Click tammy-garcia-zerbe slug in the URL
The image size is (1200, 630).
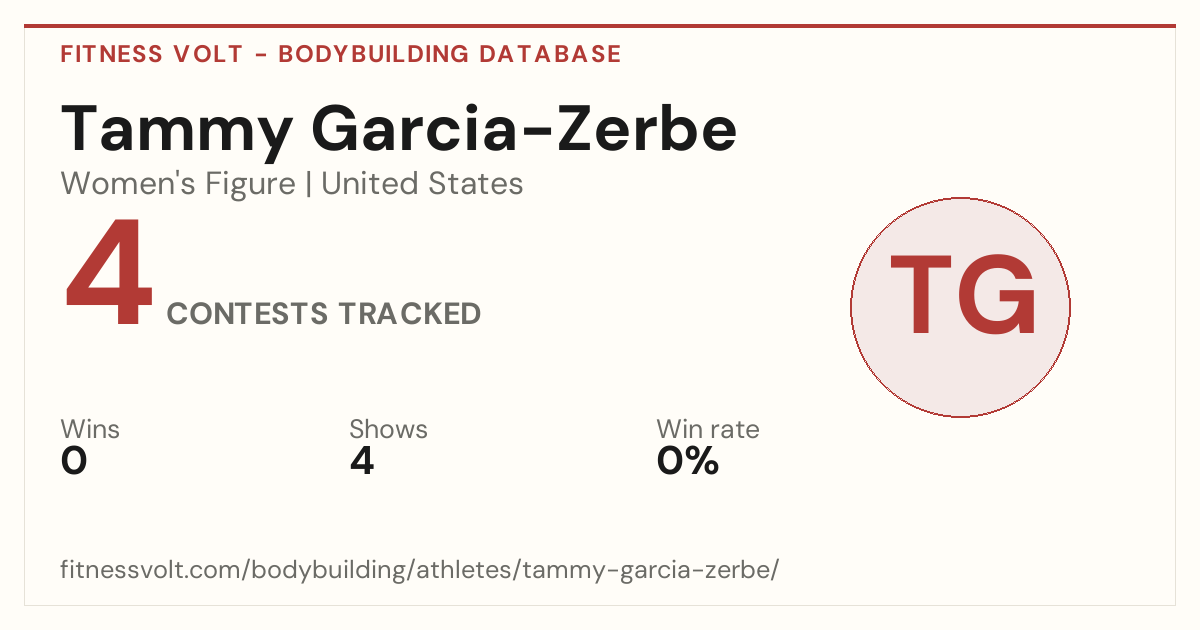click(646, 571)
